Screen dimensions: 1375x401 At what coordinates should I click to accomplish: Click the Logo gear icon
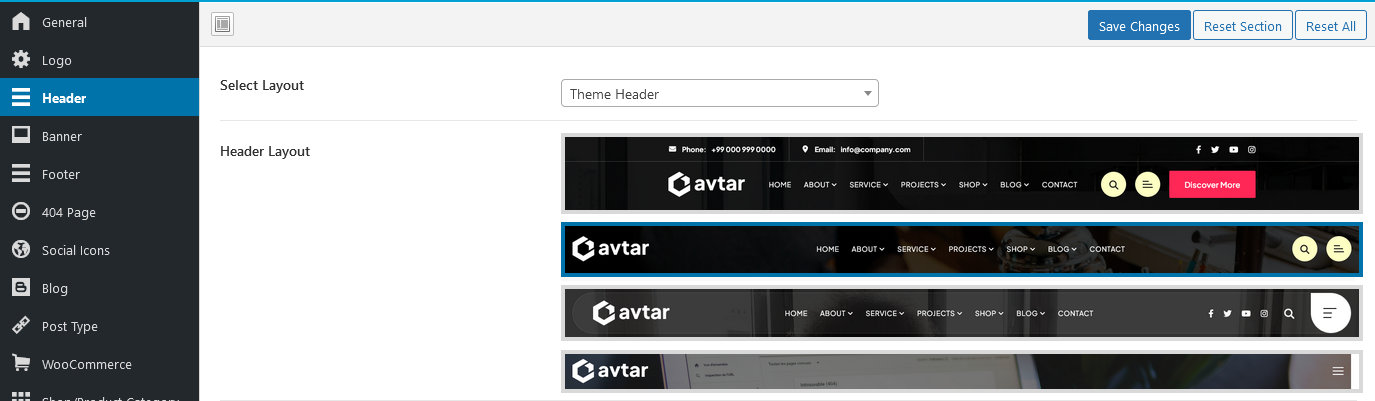(20, 60)
